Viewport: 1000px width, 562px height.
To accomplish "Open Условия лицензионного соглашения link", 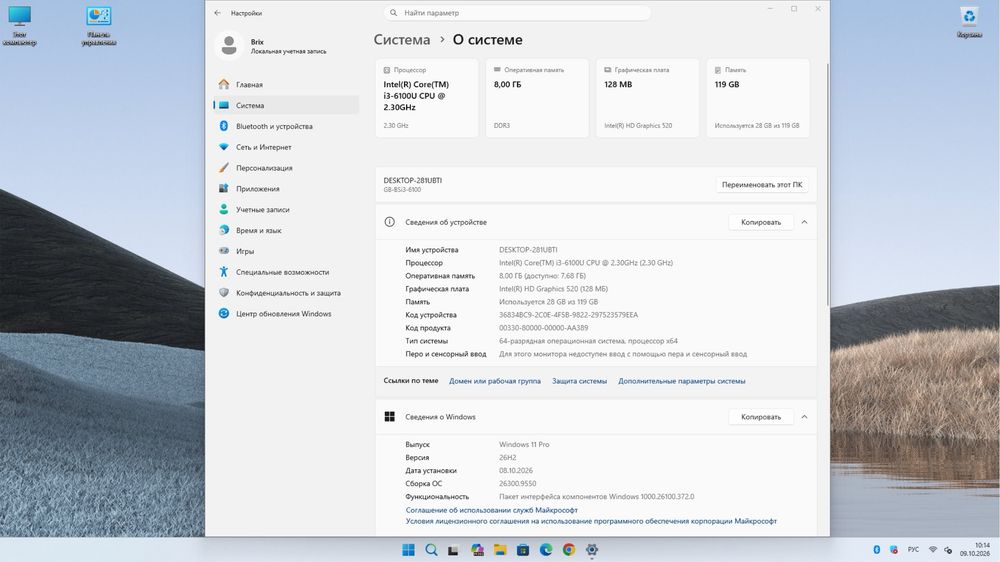I will [591, 521].
